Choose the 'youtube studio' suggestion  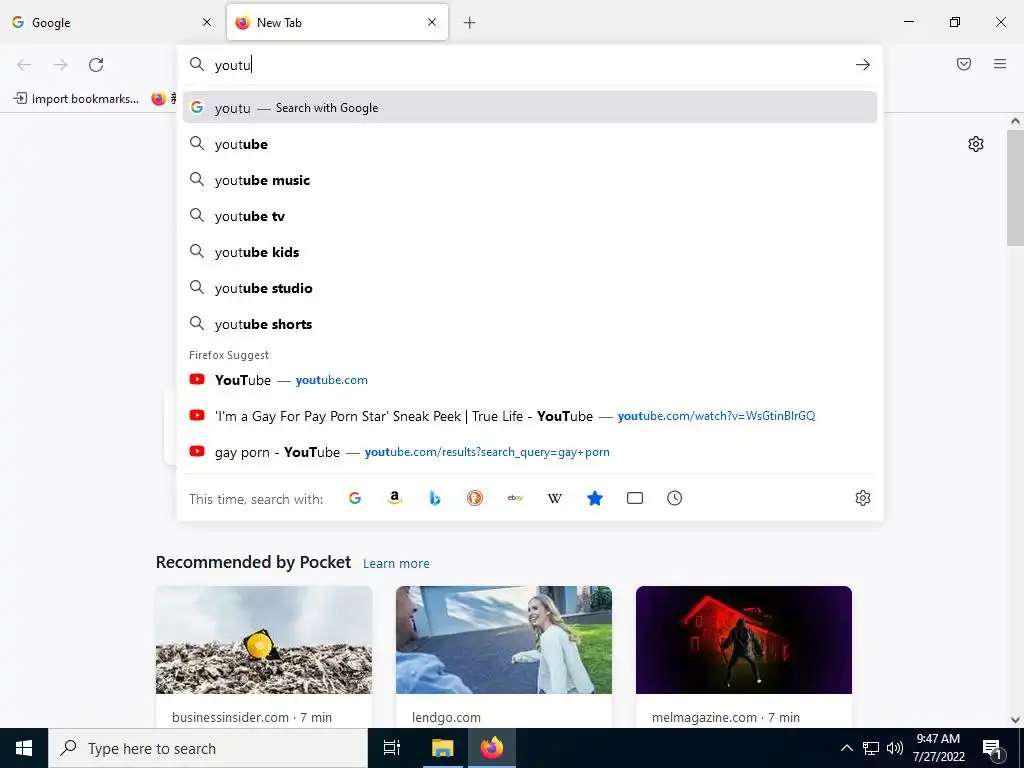click(530, 288)
